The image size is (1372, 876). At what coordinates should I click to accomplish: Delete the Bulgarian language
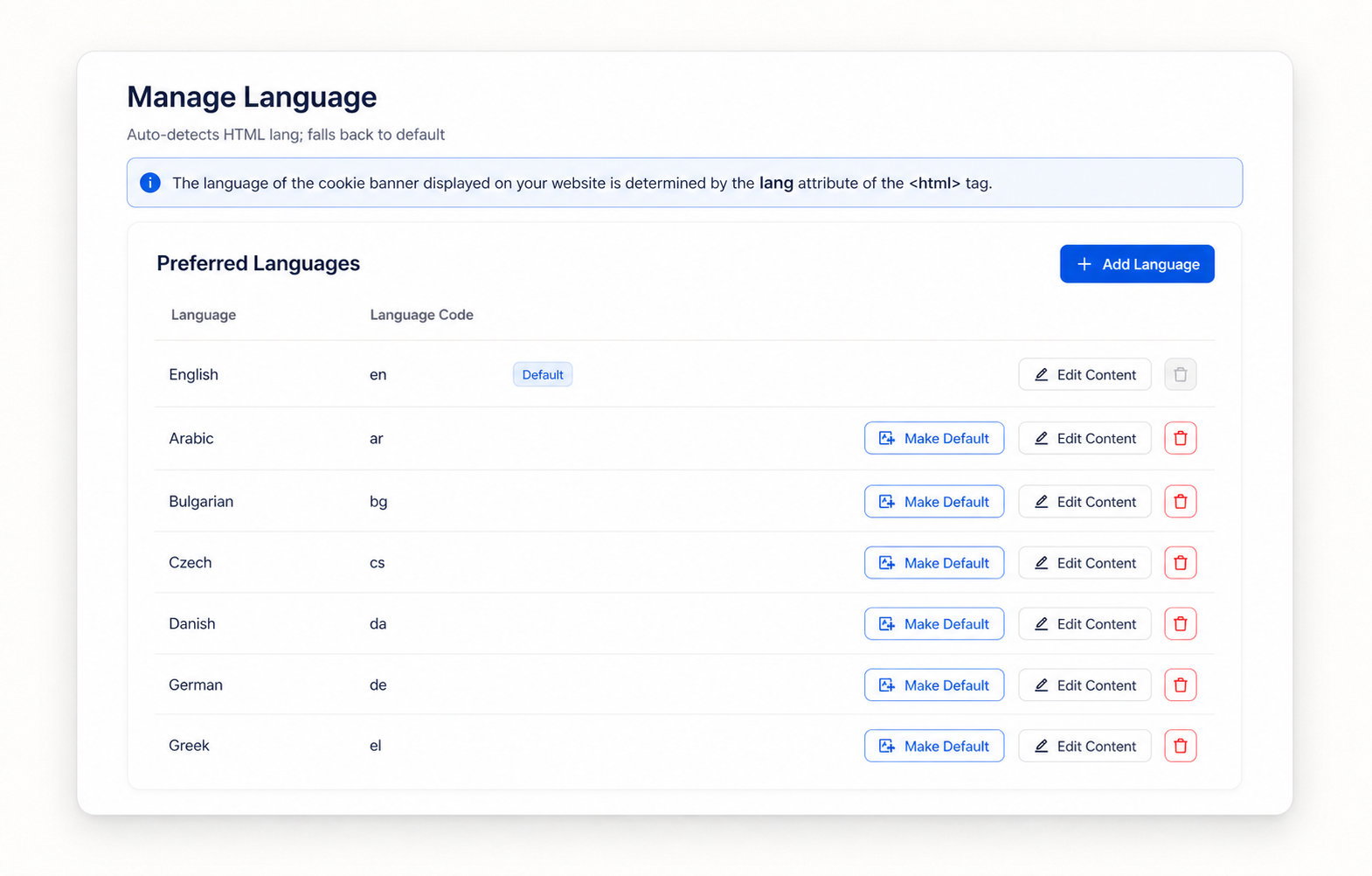pyautogui.click(x=1181, y=502)
